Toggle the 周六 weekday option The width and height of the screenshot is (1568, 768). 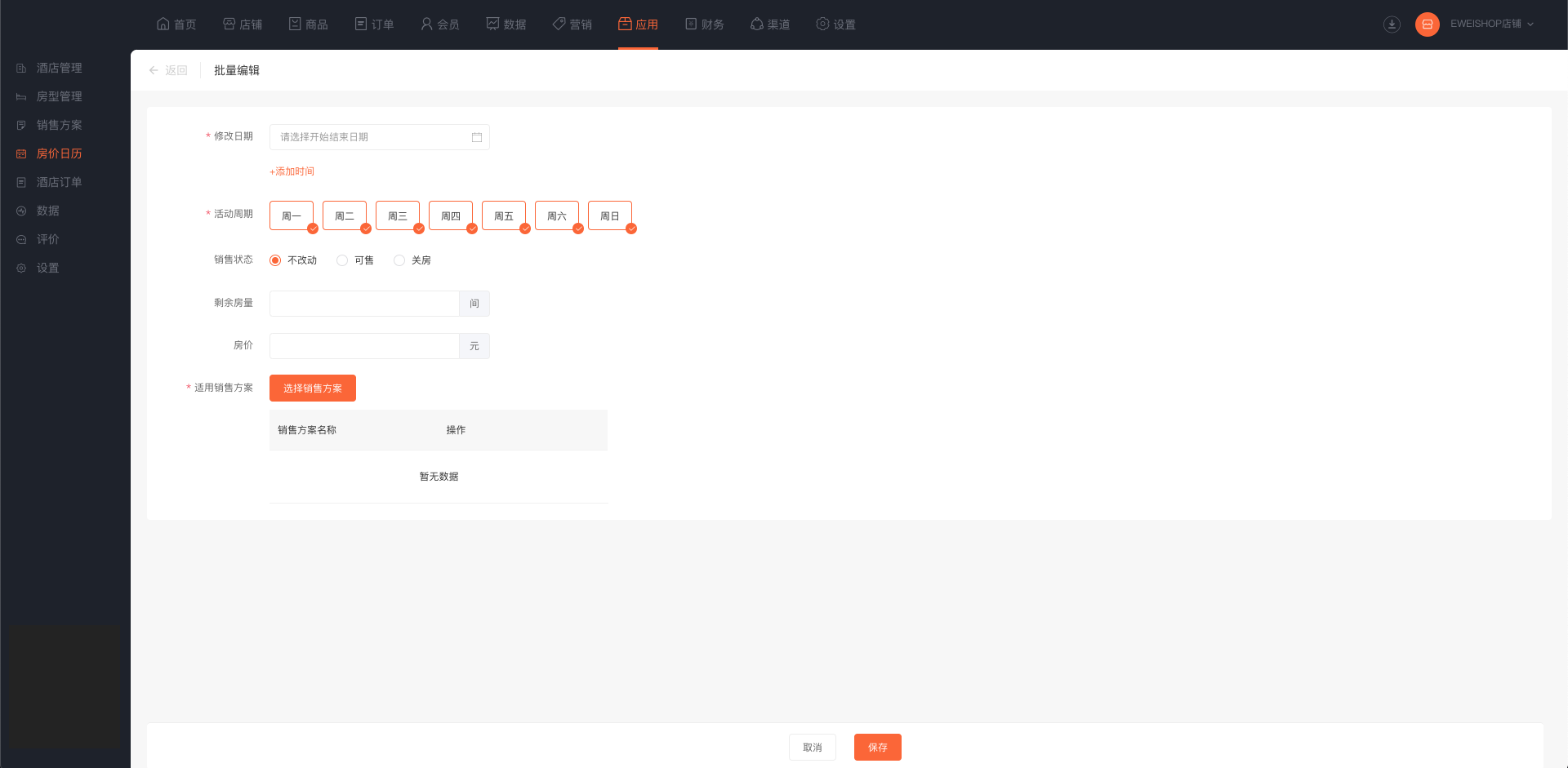557,215
